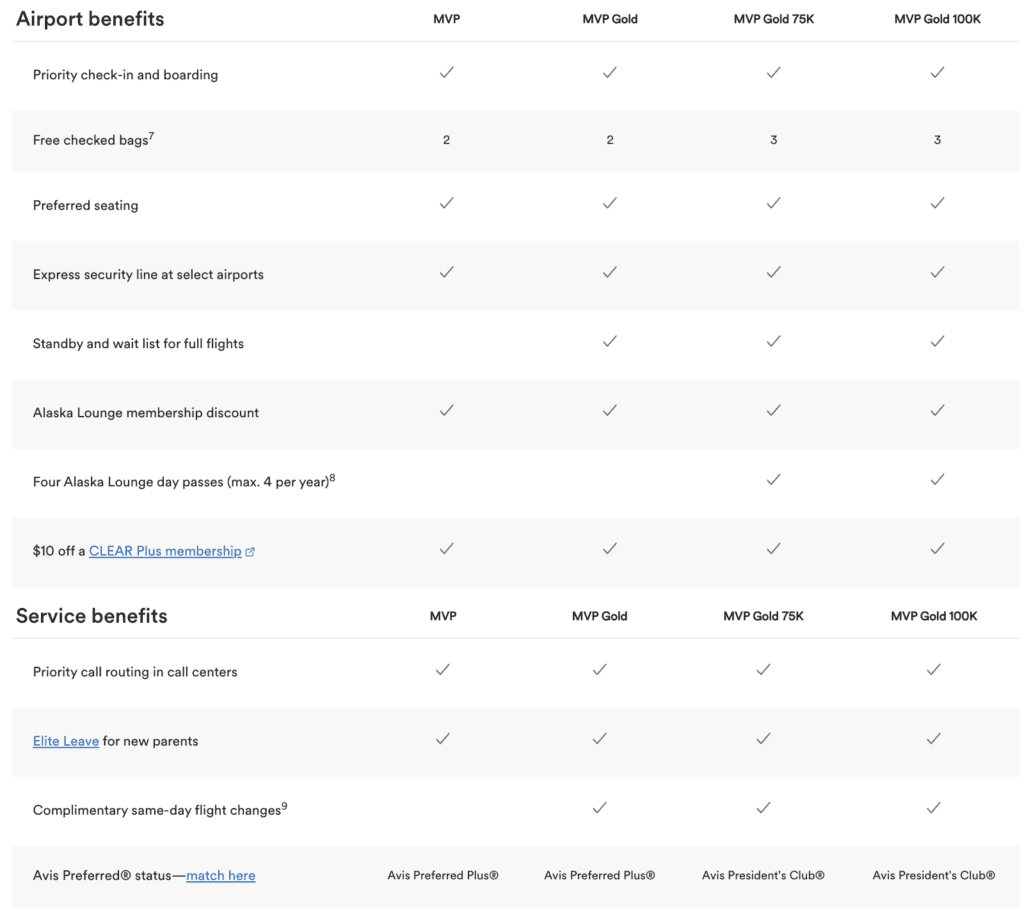Select the Service benefits heading
Screen dimensions: 1024x919
[x=91, y=616]
